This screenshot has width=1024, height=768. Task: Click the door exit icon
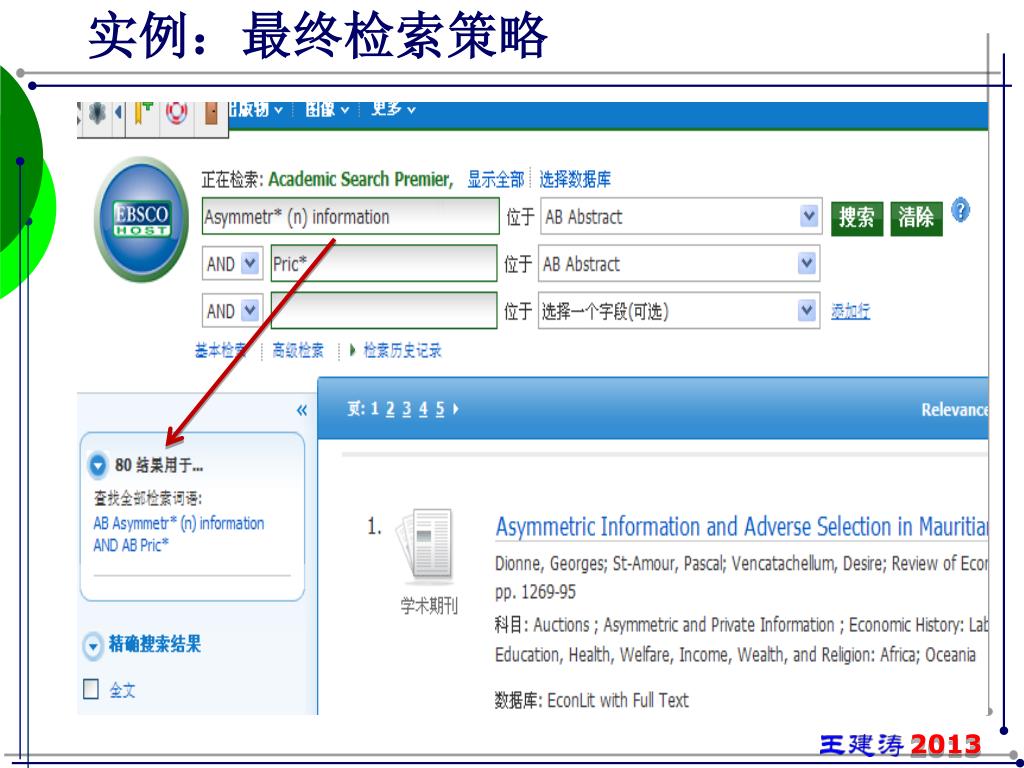coord(211,113)
